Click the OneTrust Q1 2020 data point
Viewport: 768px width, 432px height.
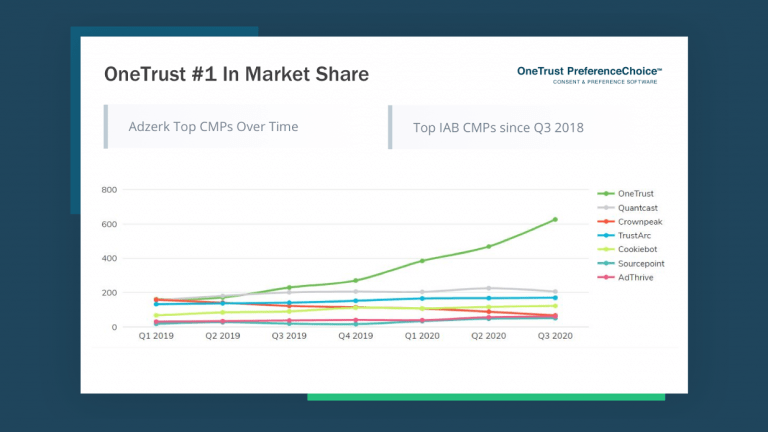click(x=422, y=261)
